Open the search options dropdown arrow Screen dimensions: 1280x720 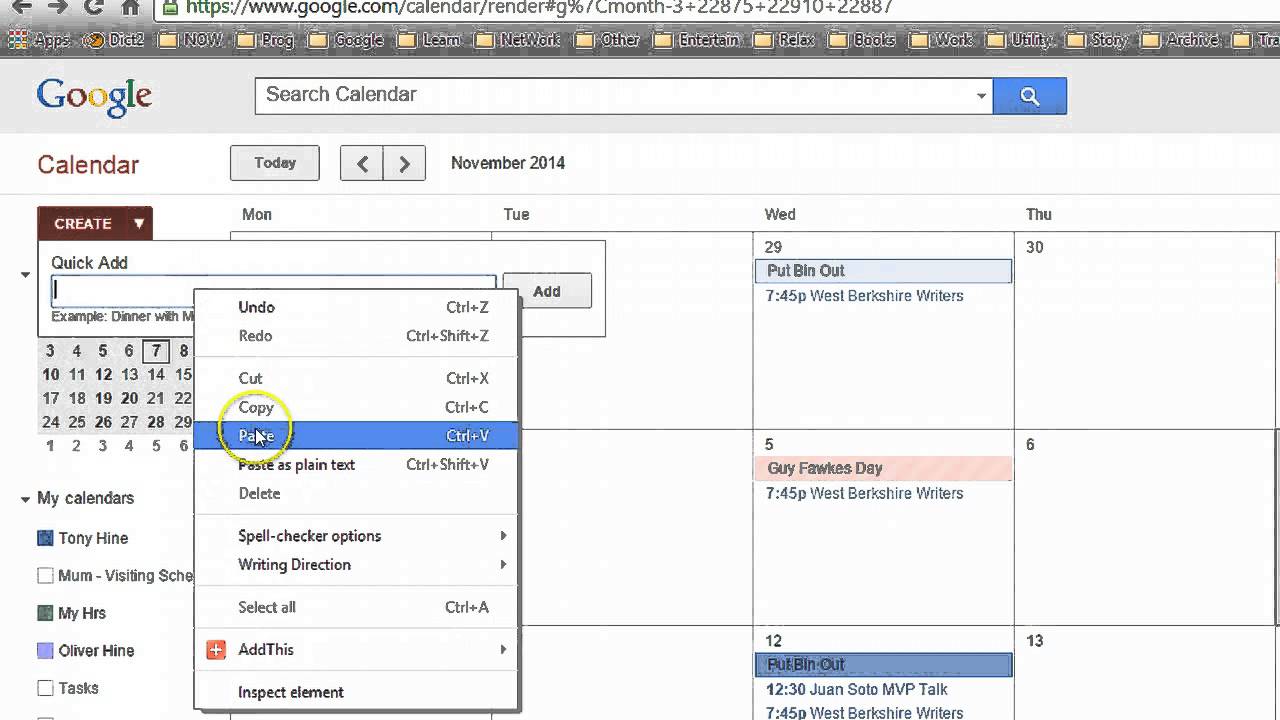(x=981, y=96)
